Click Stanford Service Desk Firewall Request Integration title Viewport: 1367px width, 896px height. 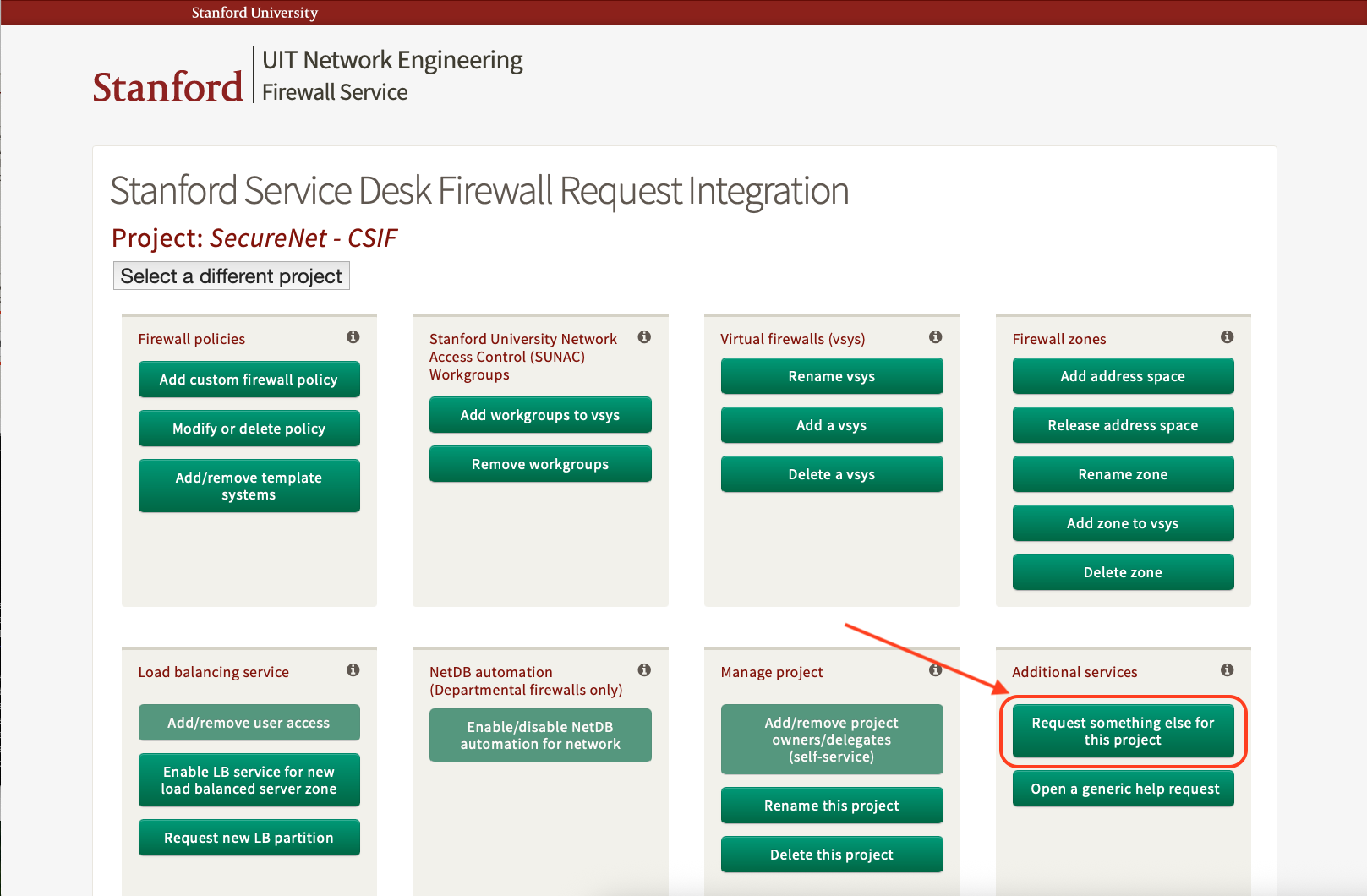point(479,190)
